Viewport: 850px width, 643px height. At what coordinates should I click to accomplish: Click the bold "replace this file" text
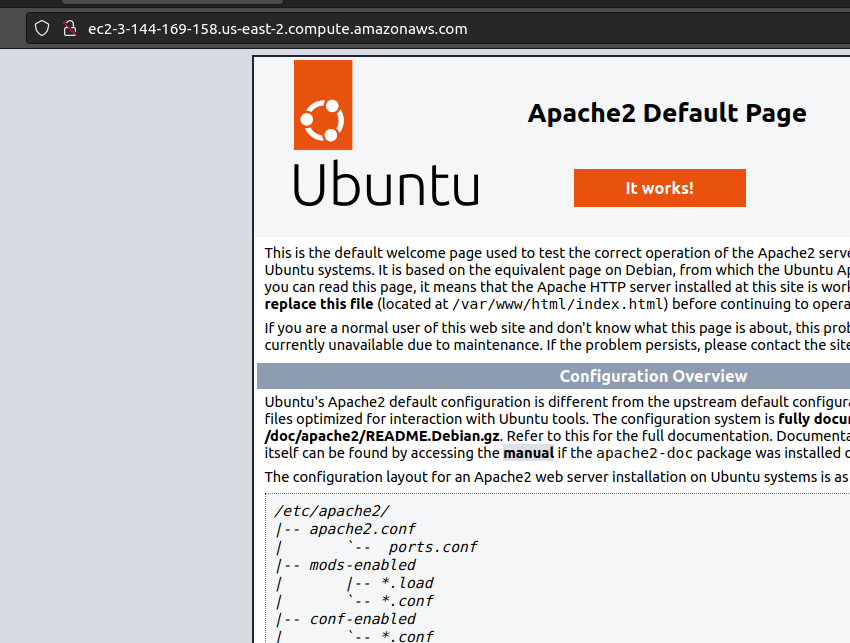[x=319, y=304]
